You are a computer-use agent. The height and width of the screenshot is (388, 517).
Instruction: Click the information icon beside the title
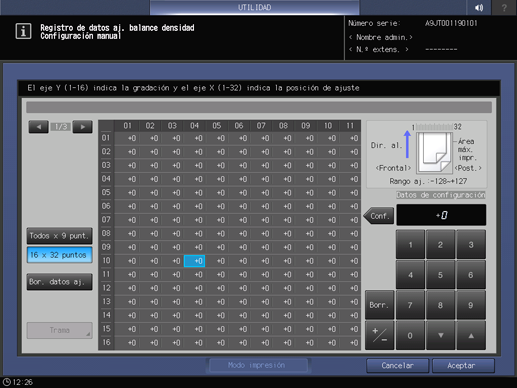(23, 31)
